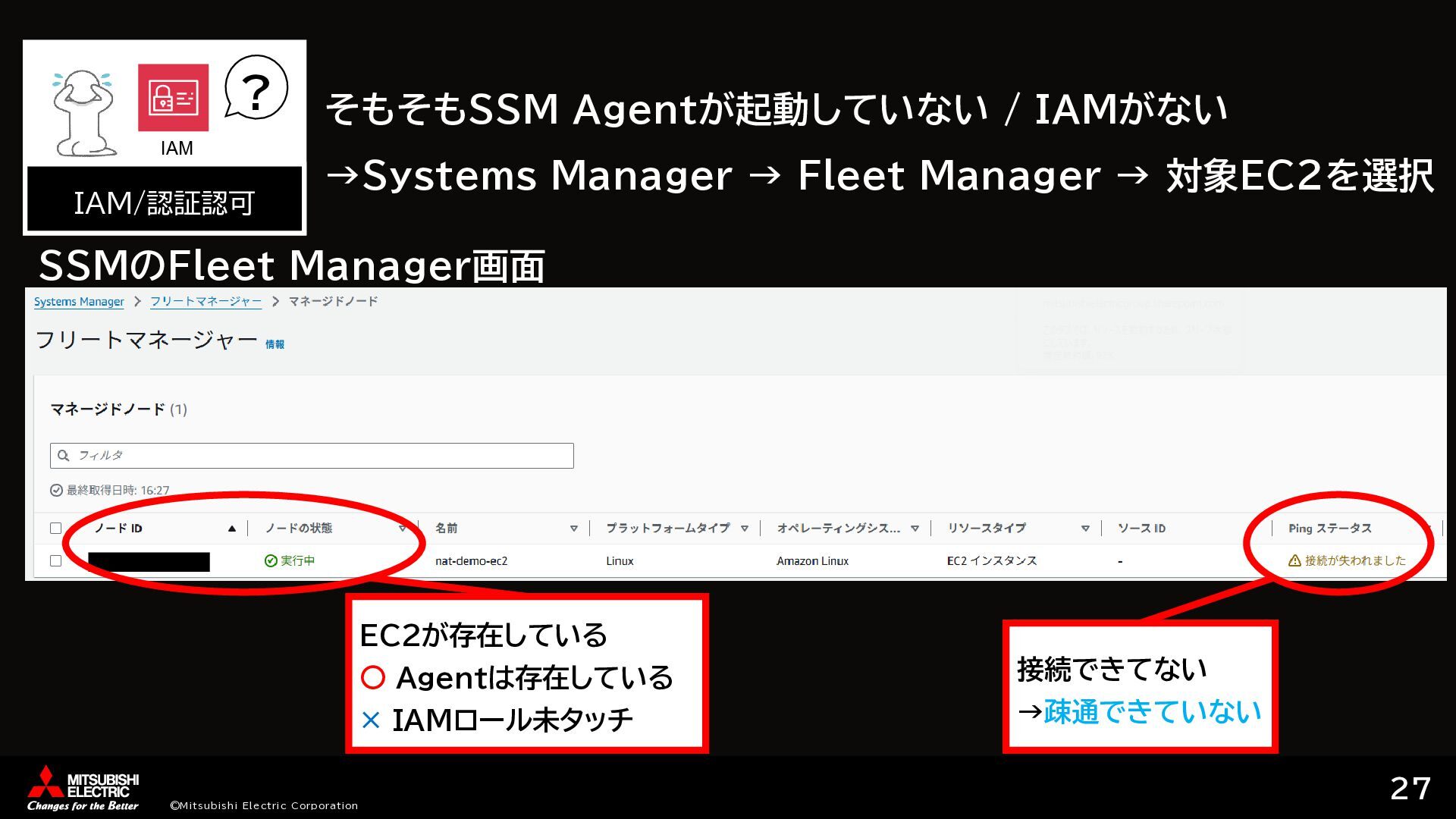Click the 最終取得日時: 16:27 text
The image size is (1456, 819).
[x=118, y=491]
